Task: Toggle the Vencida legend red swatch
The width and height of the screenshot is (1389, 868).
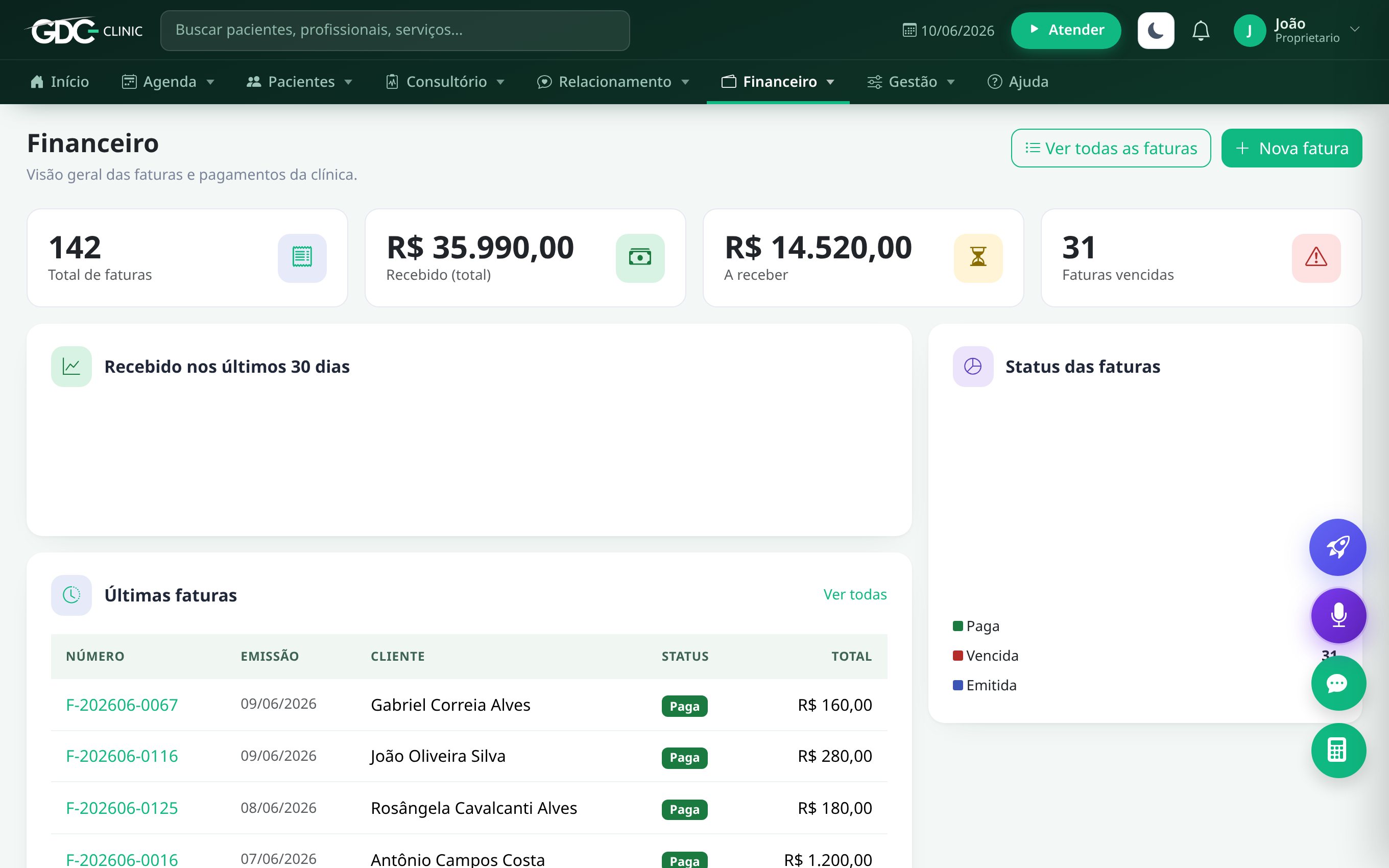Action: [957, 656]
